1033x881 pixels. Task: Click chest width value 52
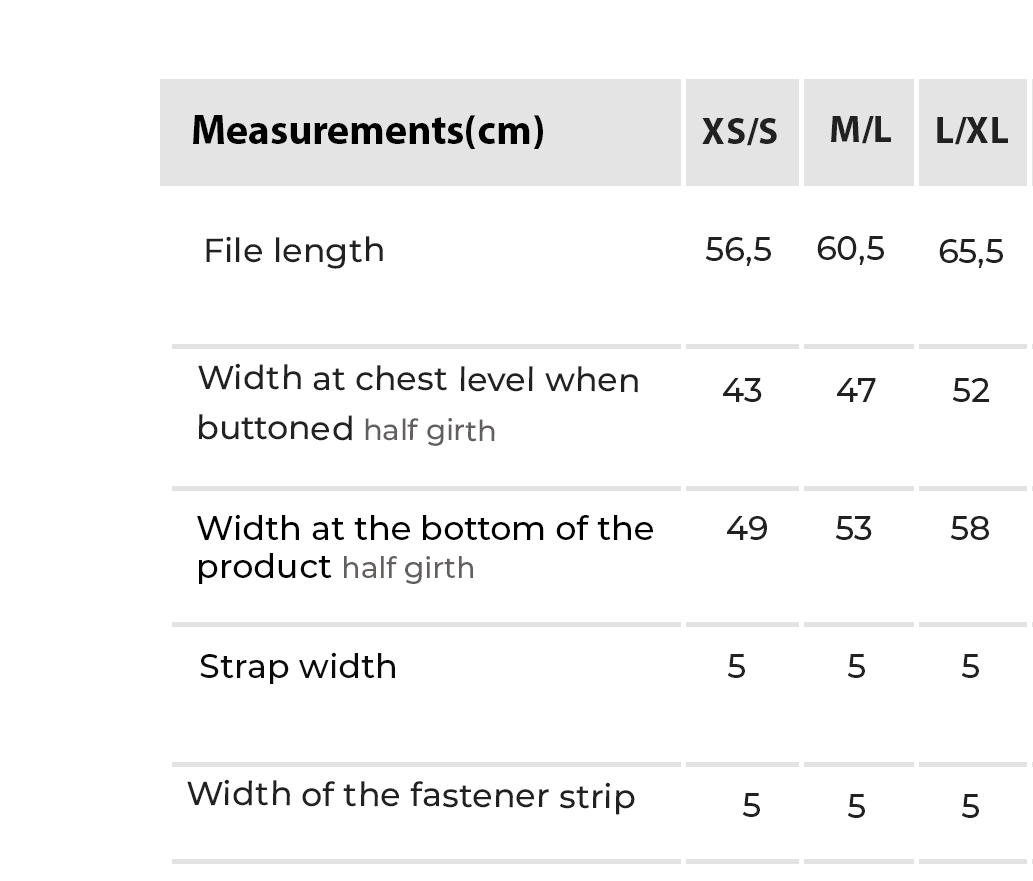coord(971,390)
